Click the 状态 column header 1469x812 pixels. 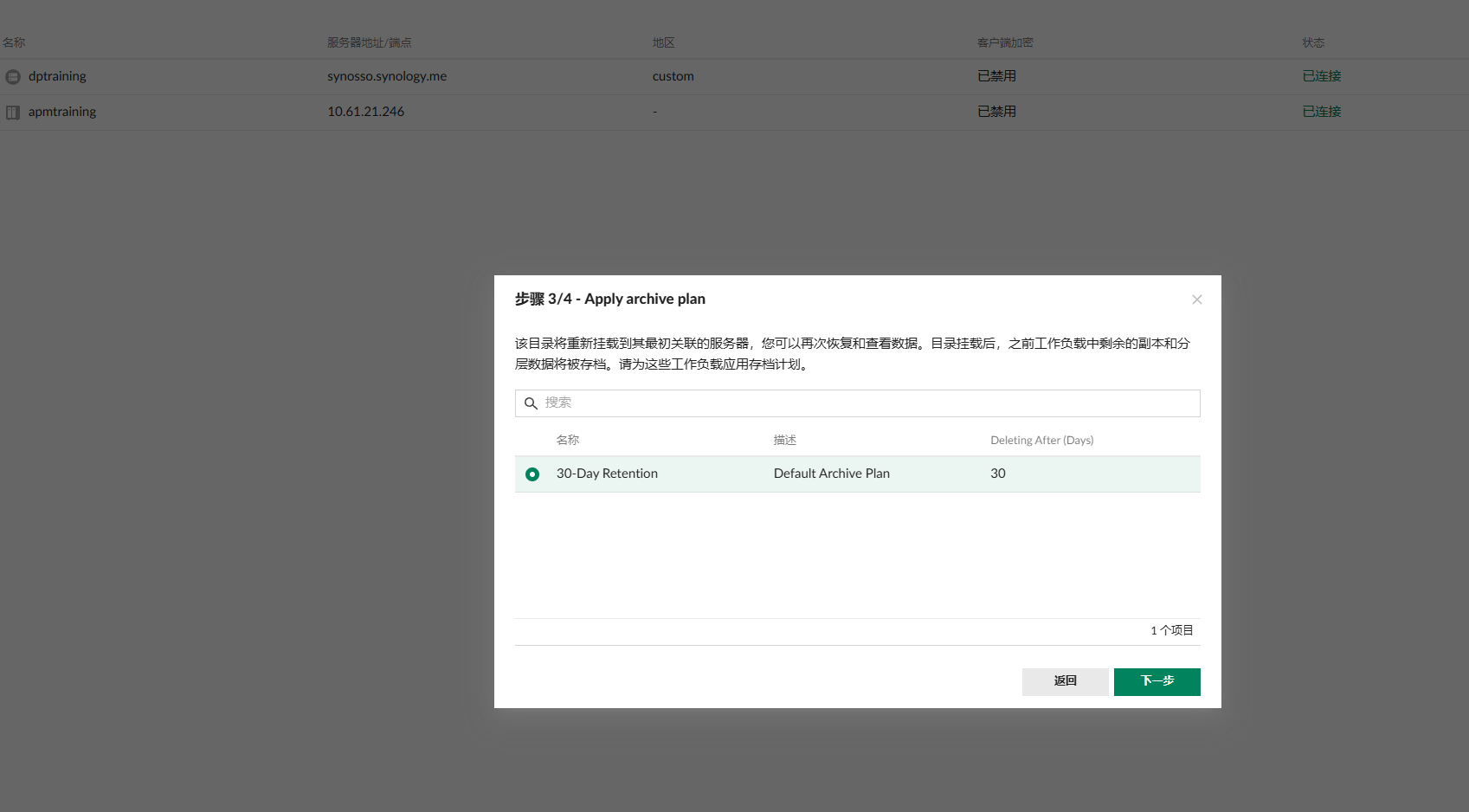coord(1312,42)
